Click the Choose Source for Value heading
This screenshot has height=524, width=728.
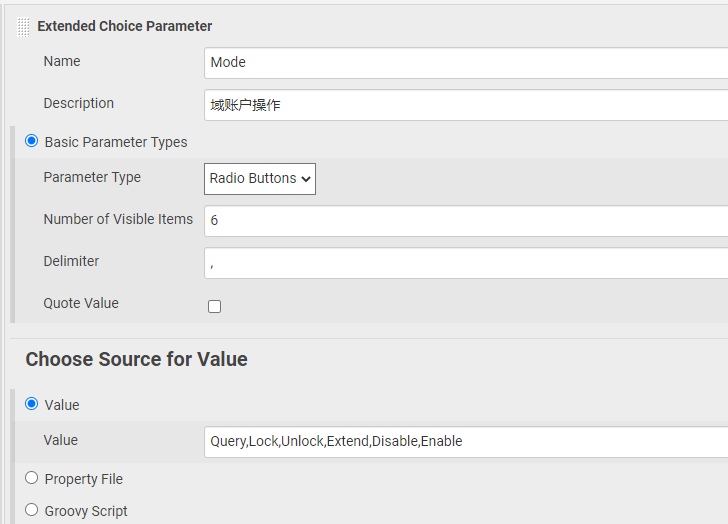click(136, 359)
